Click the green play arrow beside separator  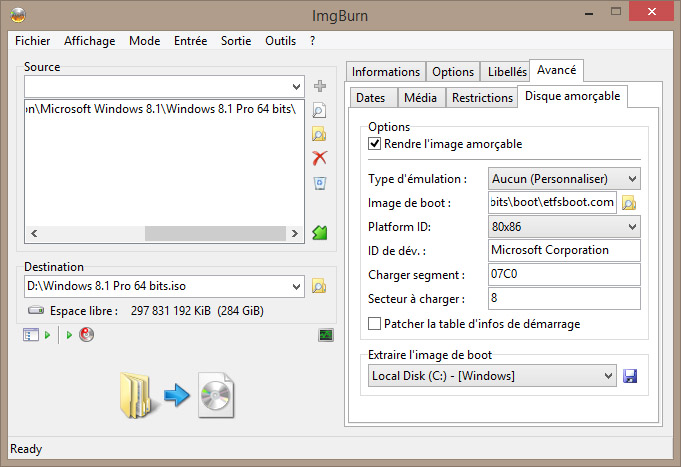[x=69, y=335]
